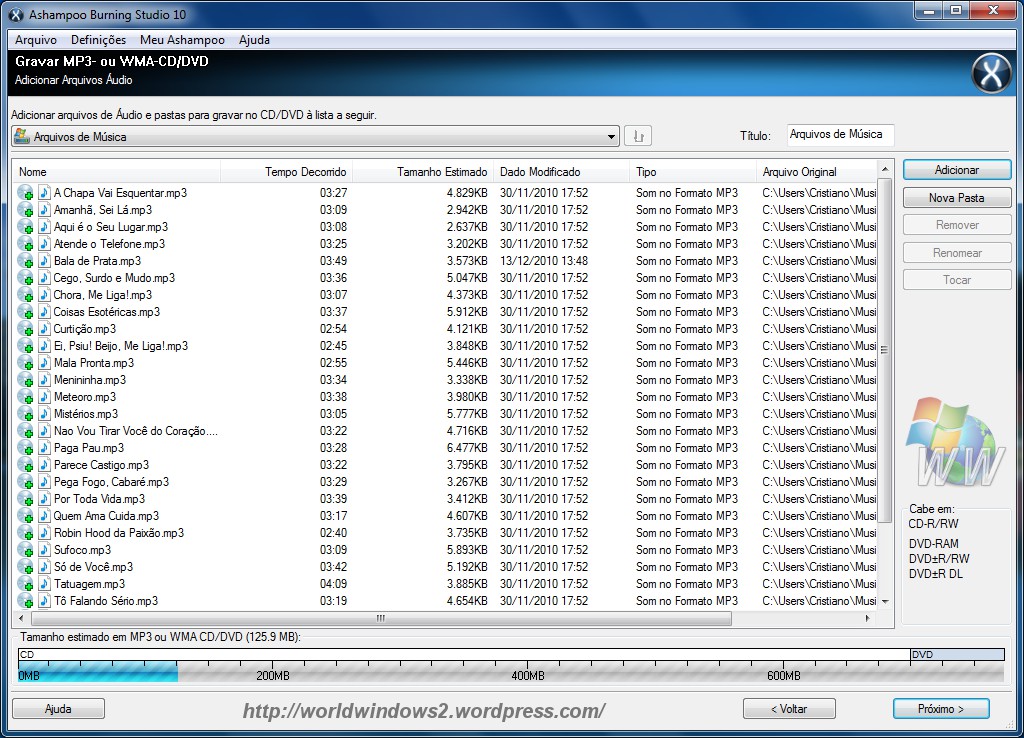Click the vertical scrollbar thumb of file list

click(x=884, y=350)
